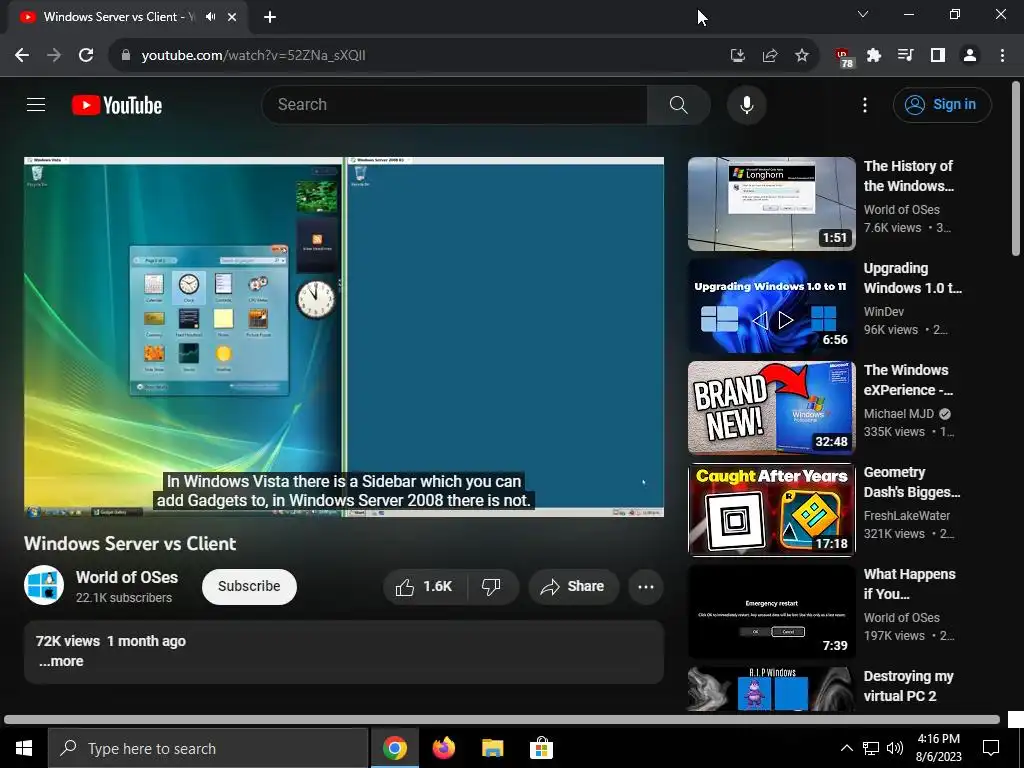Open World of OSes channel avatar
This screenshot has width=1024, height=768.
(44, 585)
